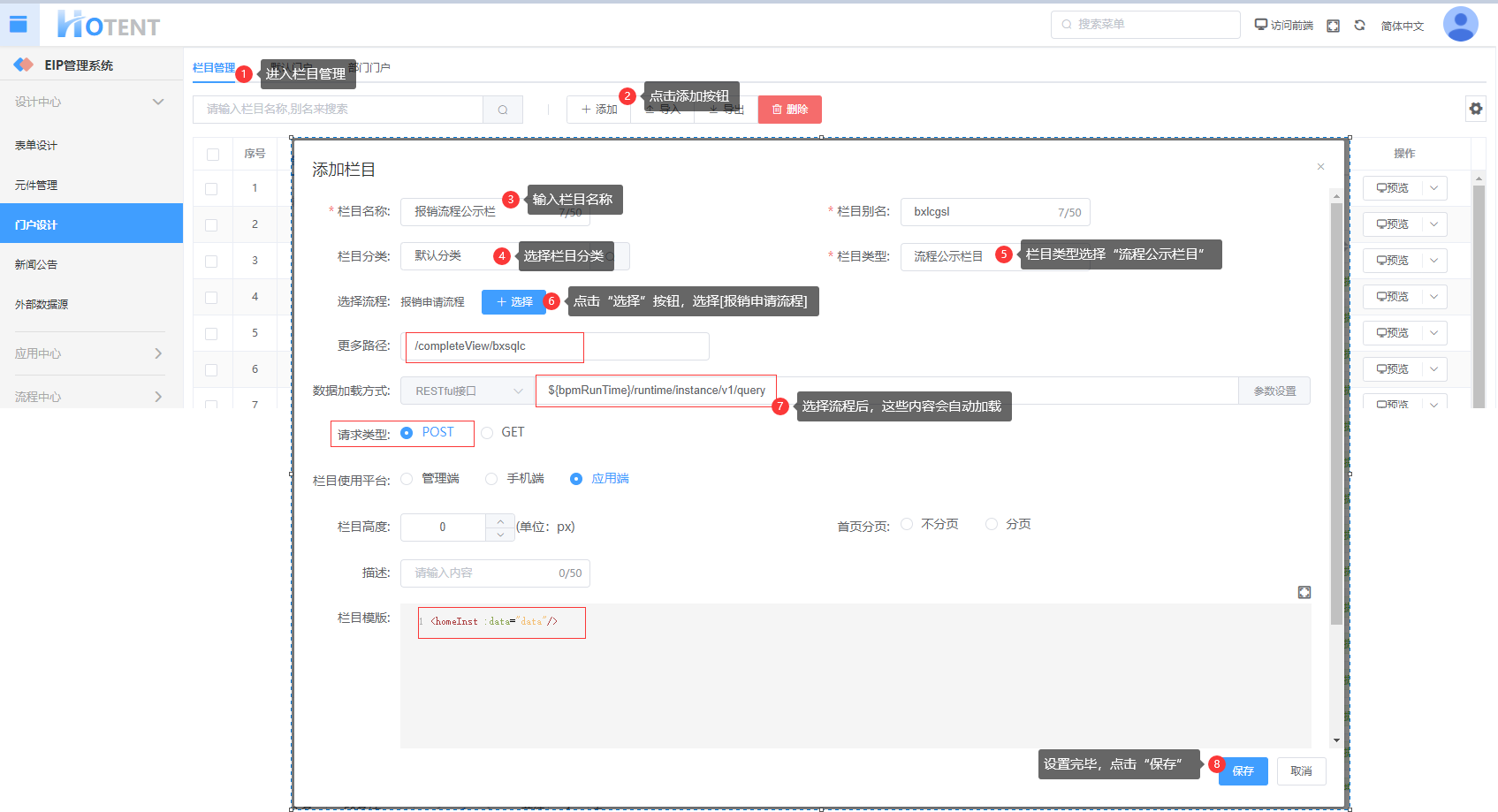Select the 手机端 platform radio button
The height and width of the screenshot is (812, 1498).
click(491, 479)
